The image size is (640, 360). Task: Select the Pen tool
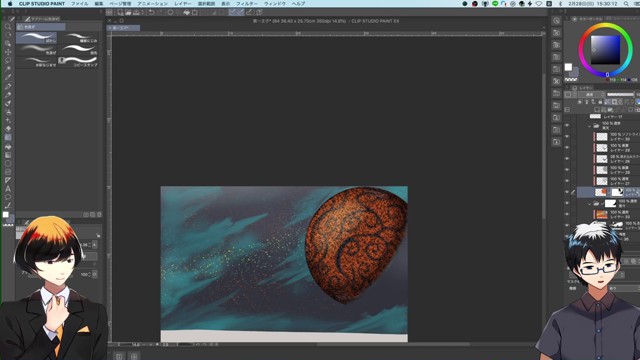pos(8,86)
